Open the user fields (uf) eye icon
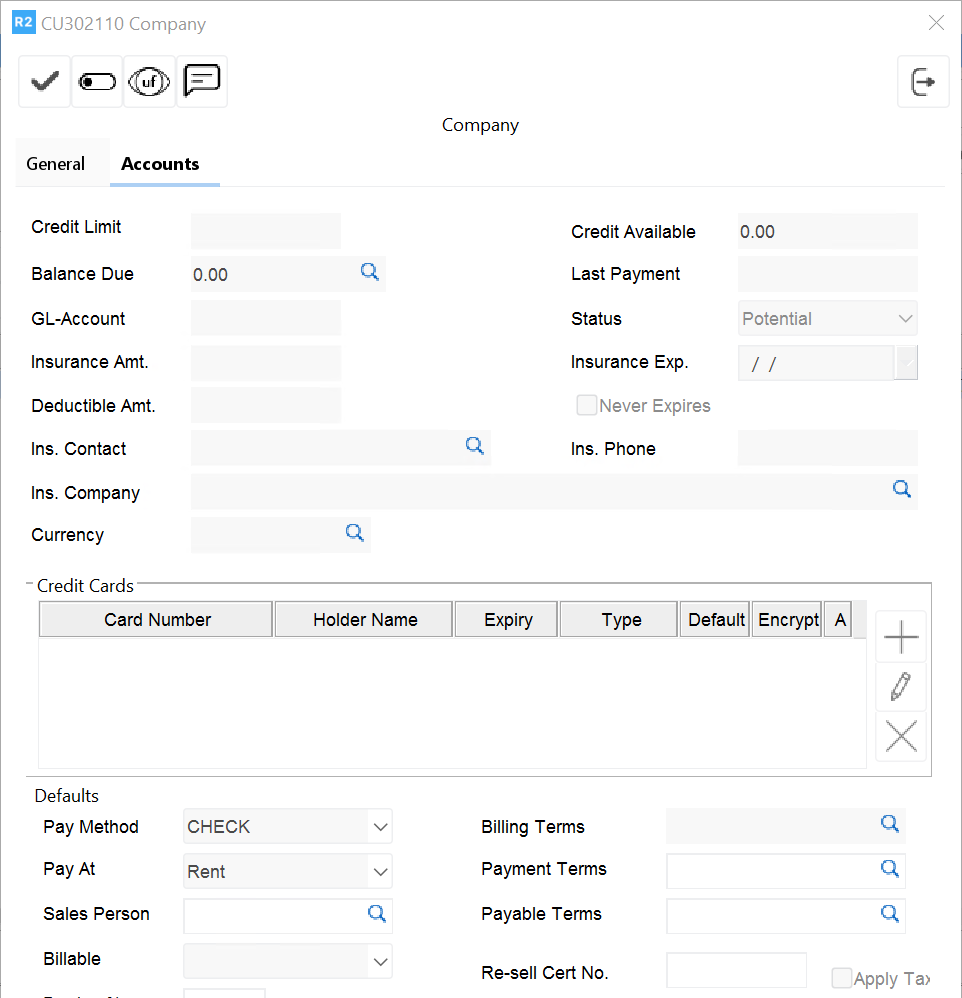Screen dimensions: 962x998 150,82
